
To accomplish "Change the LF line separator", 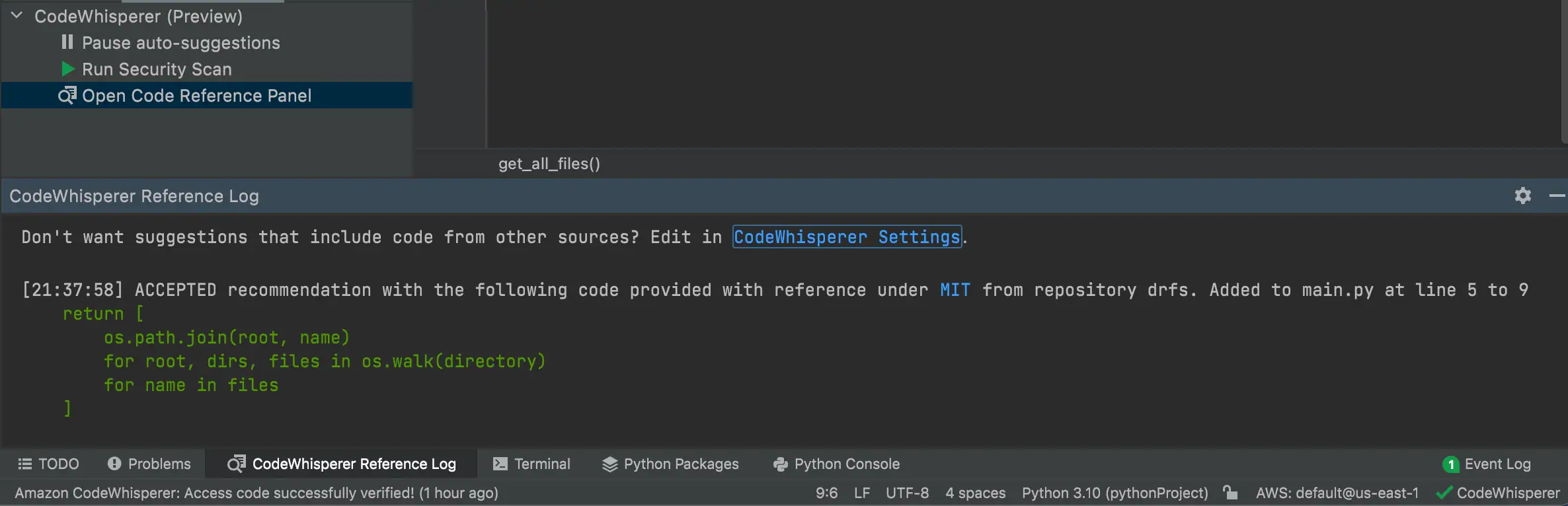I will click(862, 493).
